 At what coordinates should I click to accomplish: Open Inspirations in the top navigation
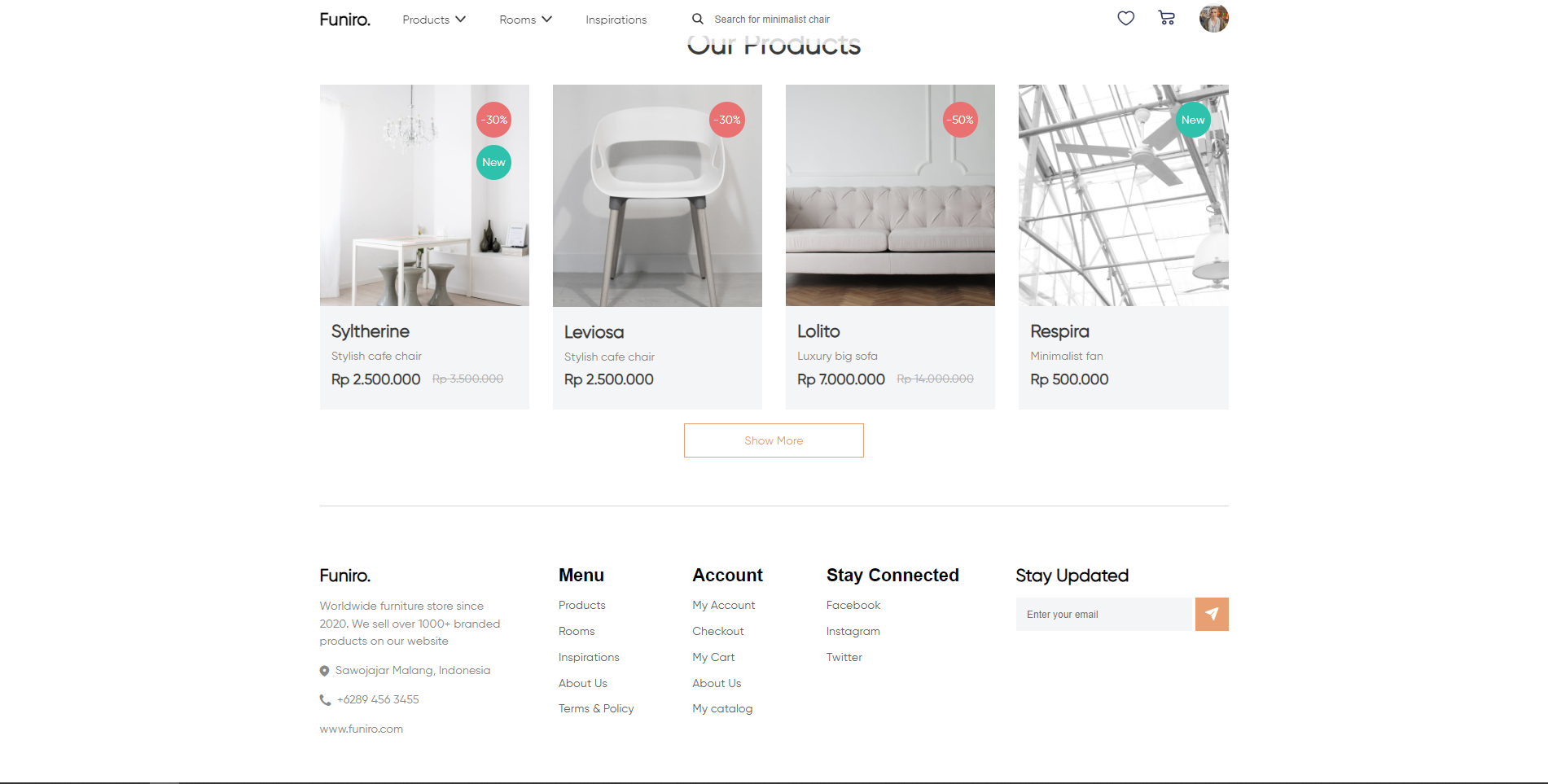click(x=616, y=20)
